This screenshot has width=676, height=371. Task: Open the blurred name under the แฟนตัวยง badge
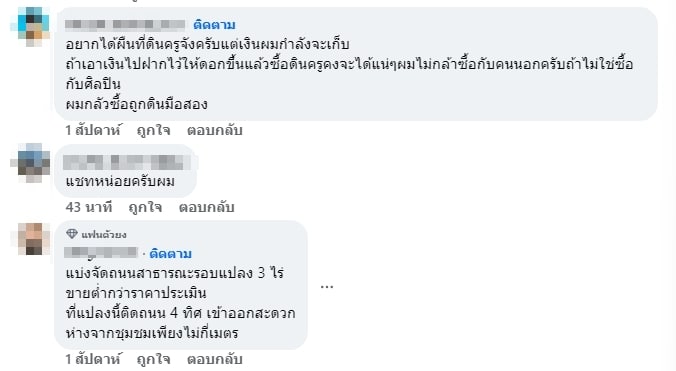tap(101, 253)
